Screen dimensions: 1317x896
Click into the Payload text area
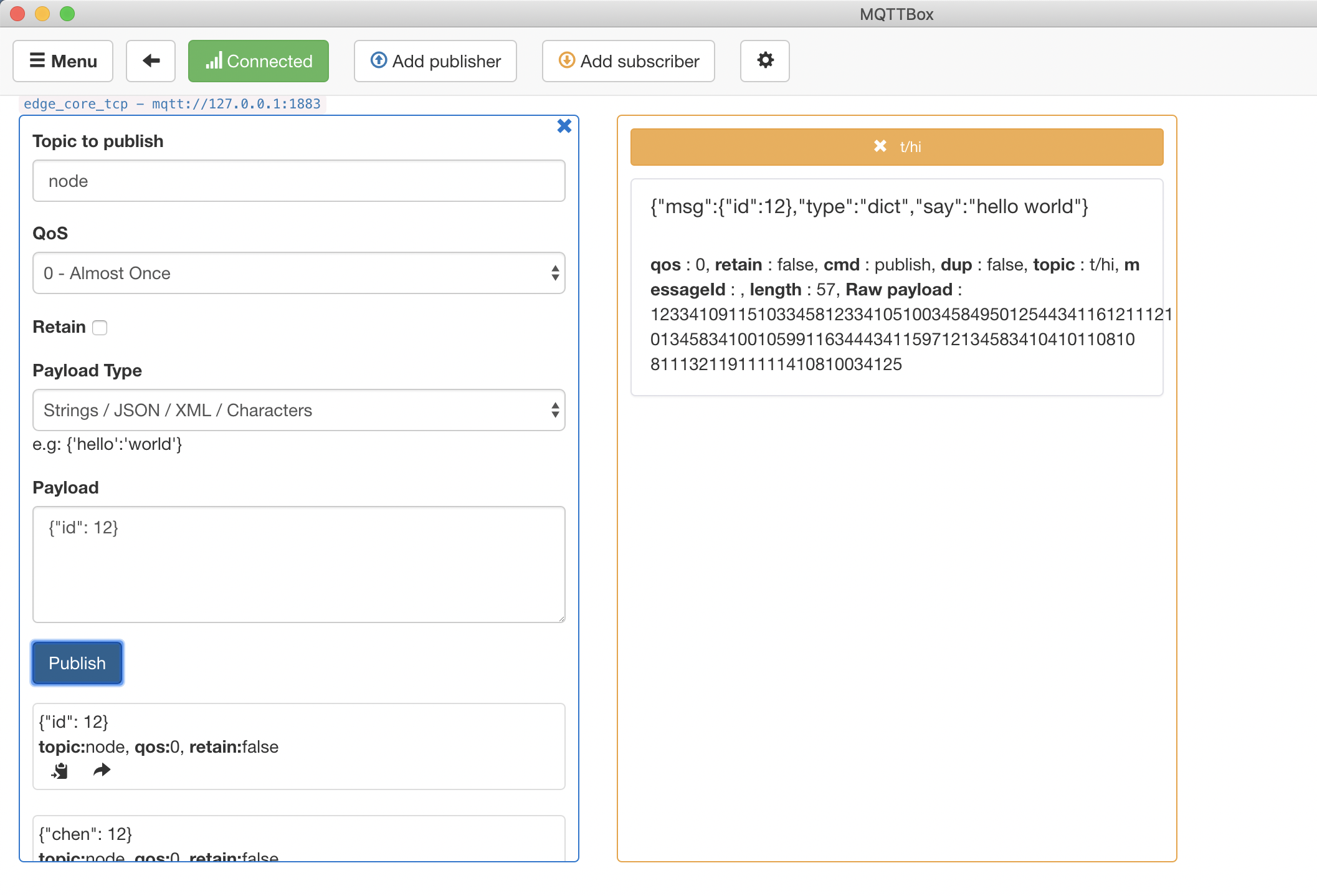pos(299,565)
